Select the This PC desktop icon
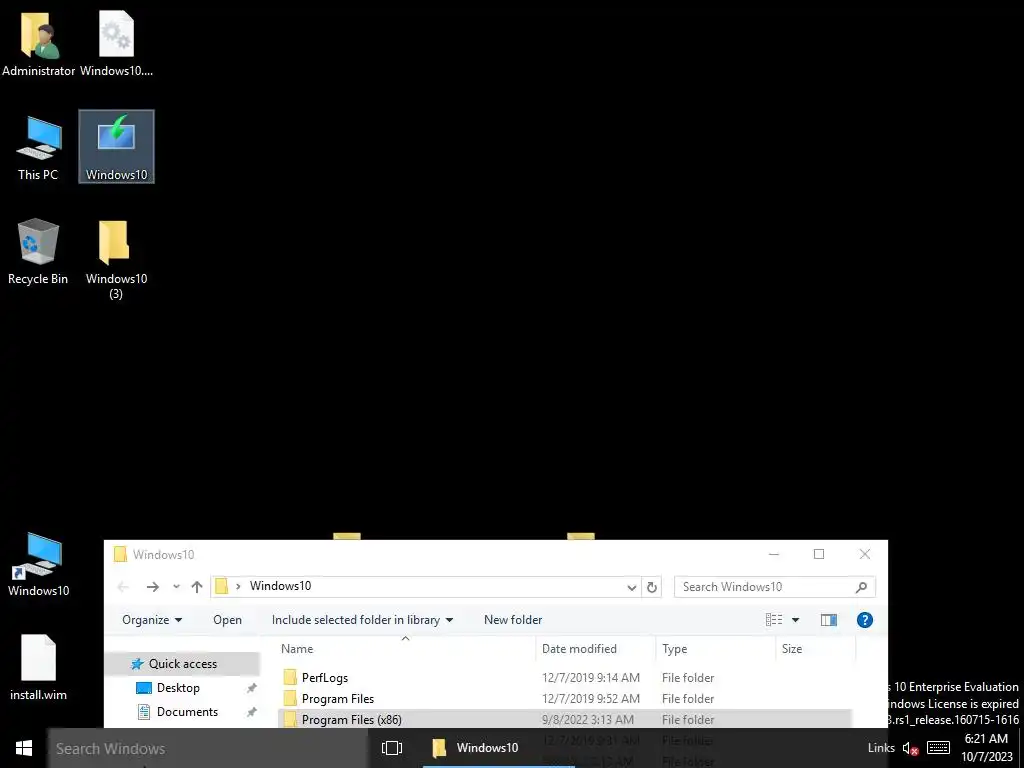 click(39, 148)
